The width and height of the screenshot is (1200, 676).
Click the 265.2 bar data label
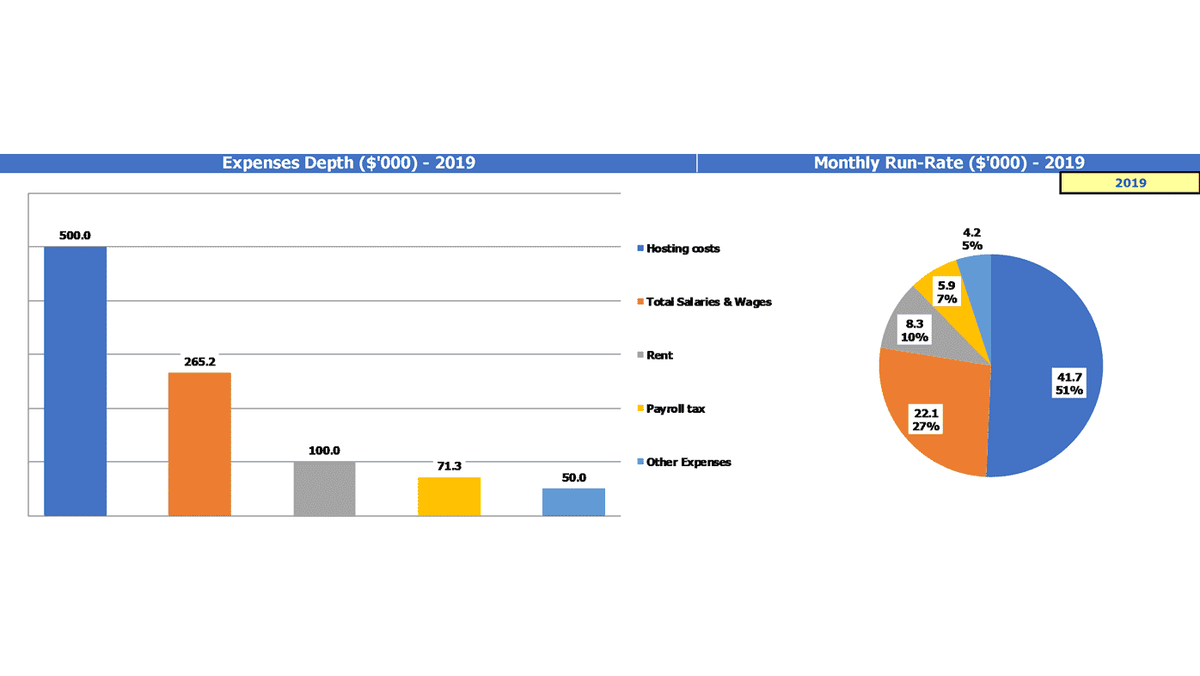(199, 362)
